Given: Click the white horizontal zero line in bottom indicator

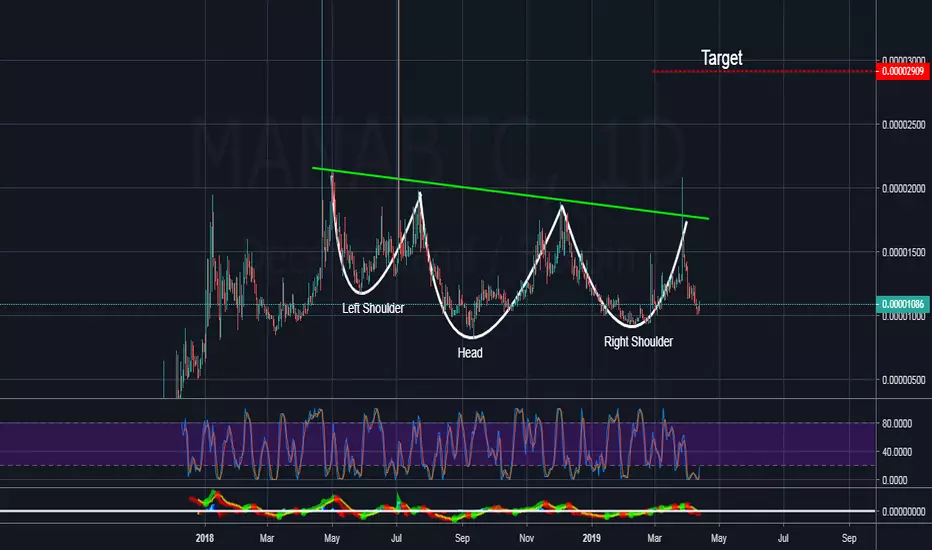Looking at the screenshot, I should [x=437, y=511].
